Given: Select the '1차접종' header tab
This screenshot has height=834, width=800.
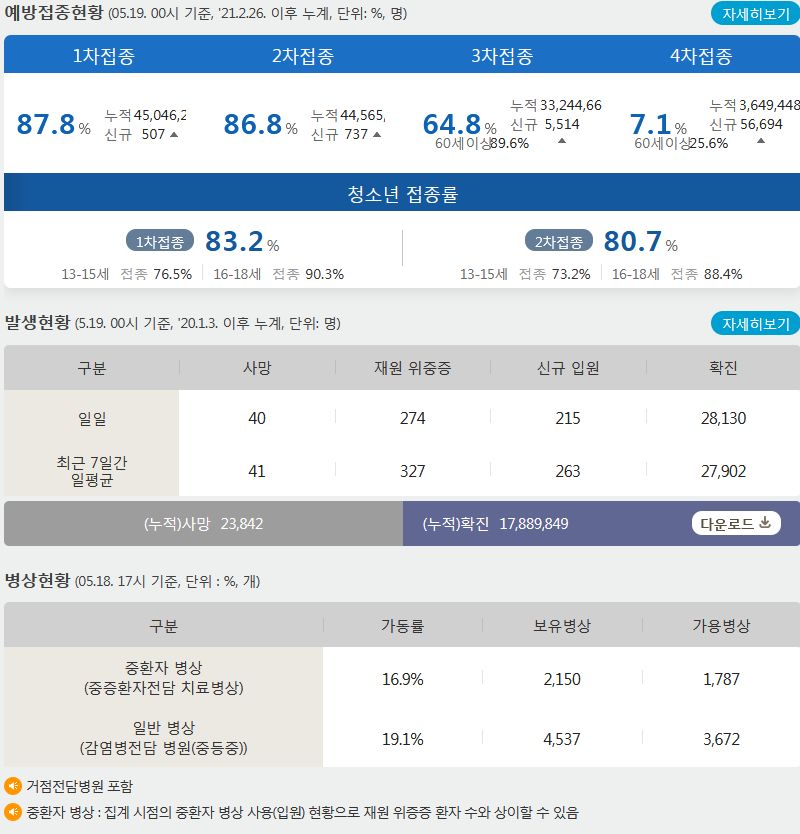Looking at the screenshot, I should (104, 55).
